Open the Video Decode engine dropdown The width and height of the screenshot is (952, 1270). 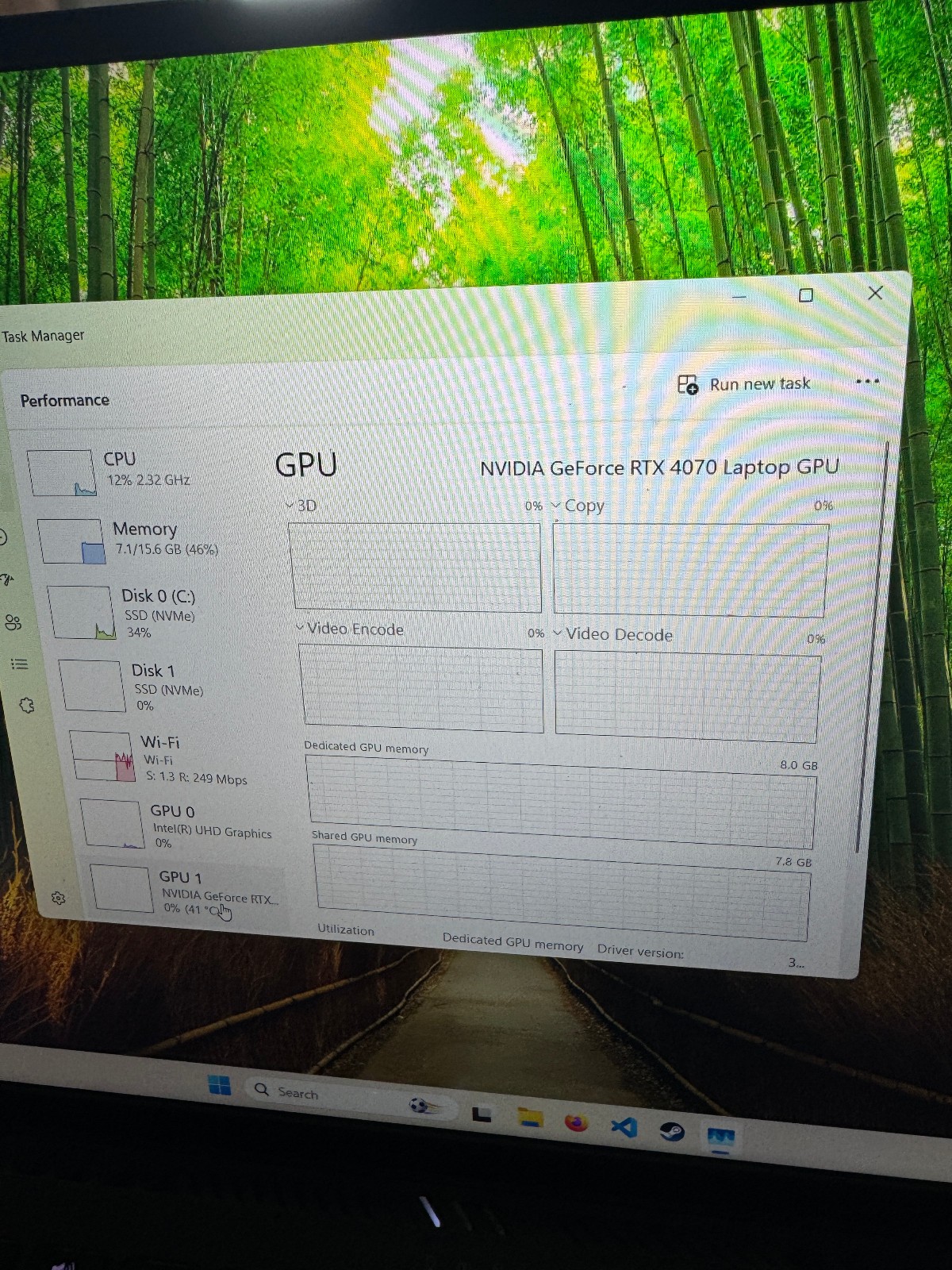point(558,633)
